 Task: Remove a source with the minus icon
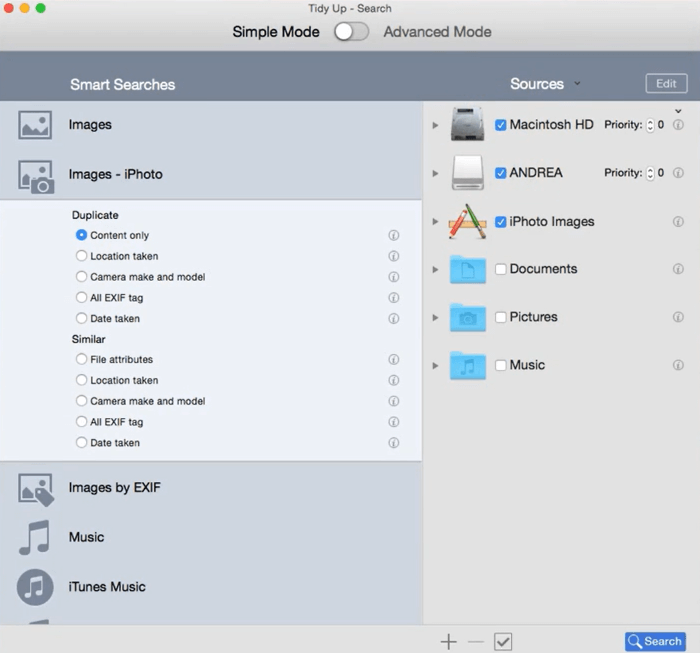click(476, 642)
